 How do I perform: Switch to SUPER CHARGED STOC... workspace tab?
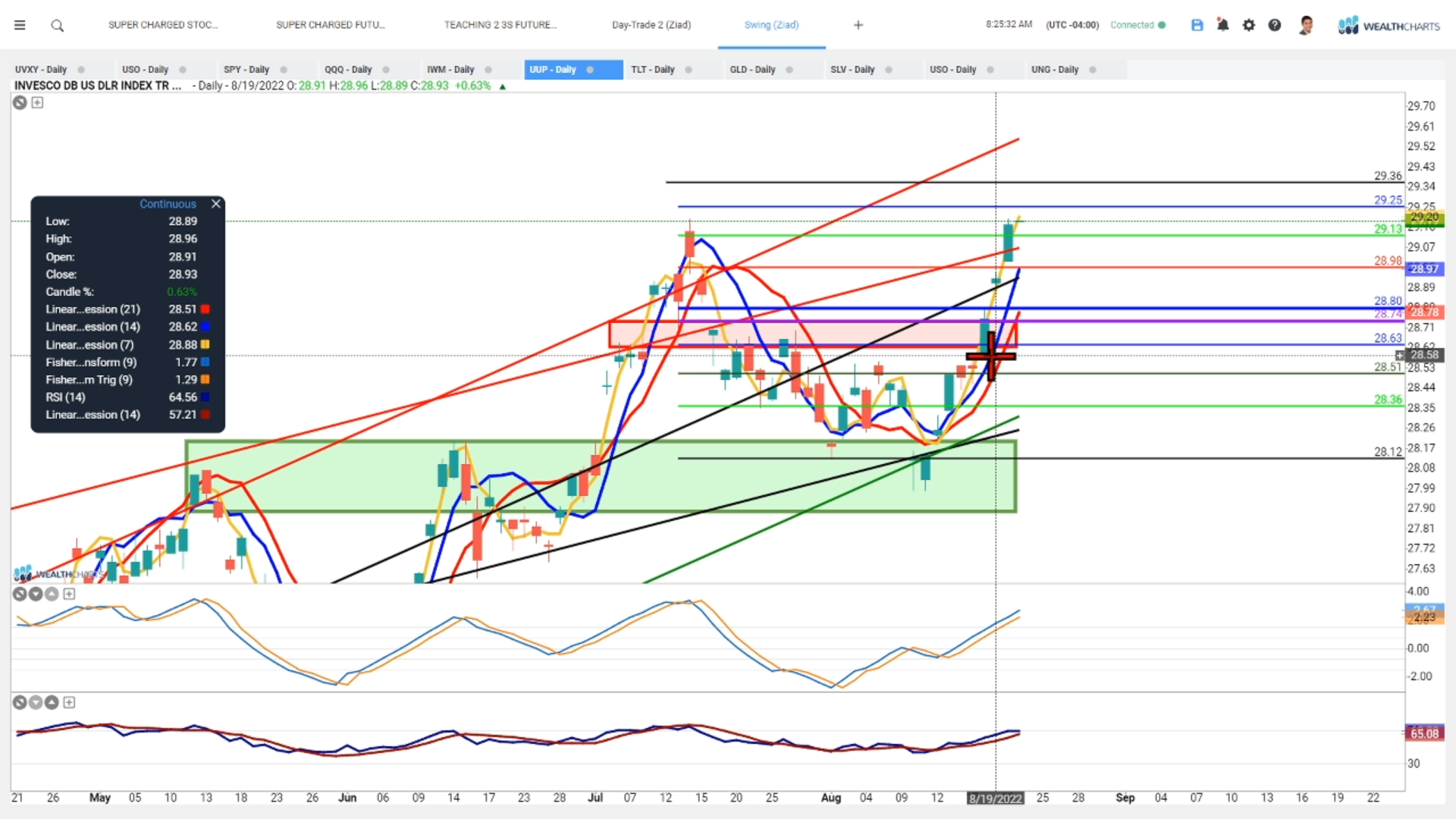coord(163,25)
